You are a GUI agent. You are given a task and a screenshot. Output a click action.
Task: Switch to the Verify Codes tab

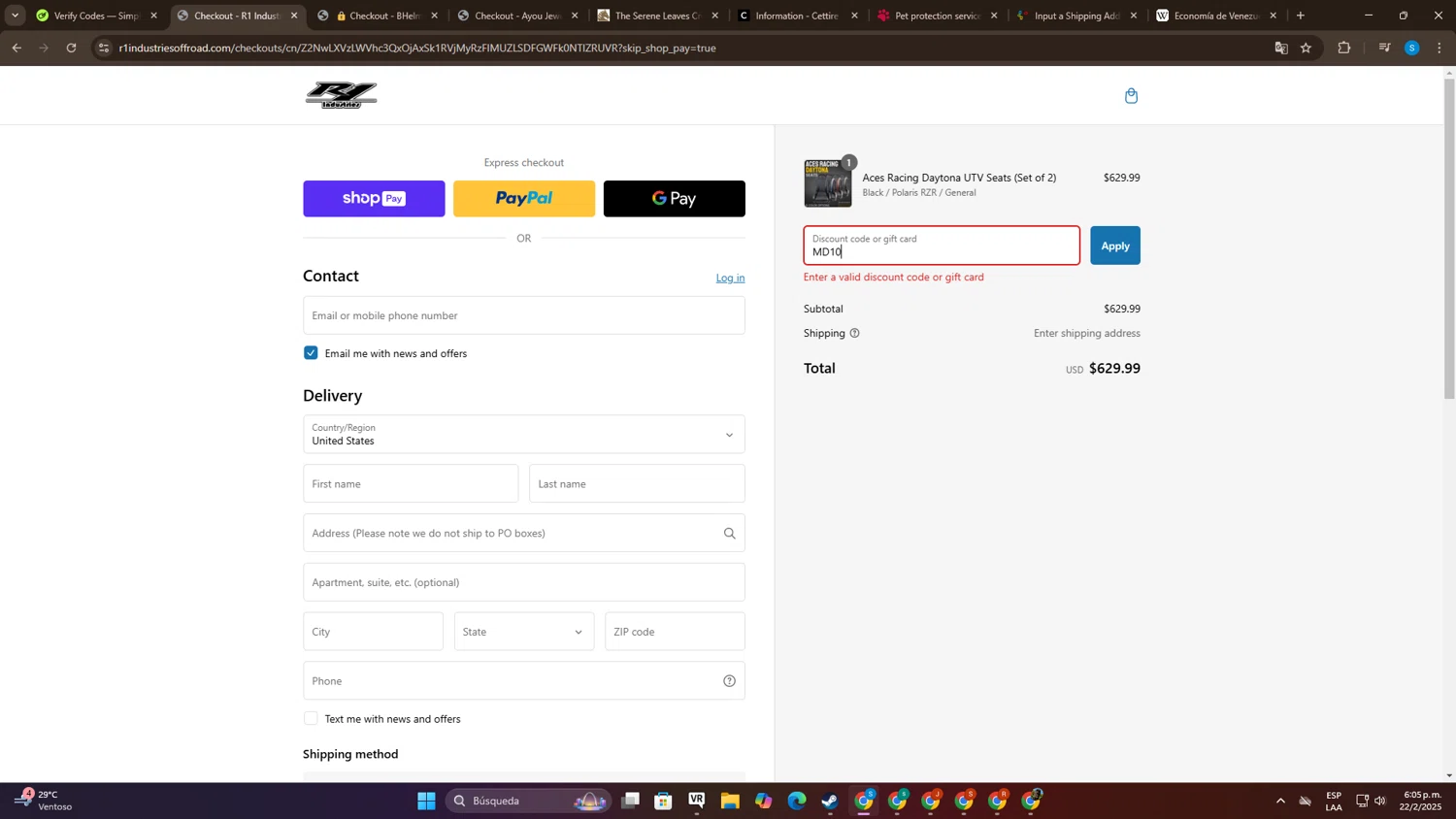[97, 16]
